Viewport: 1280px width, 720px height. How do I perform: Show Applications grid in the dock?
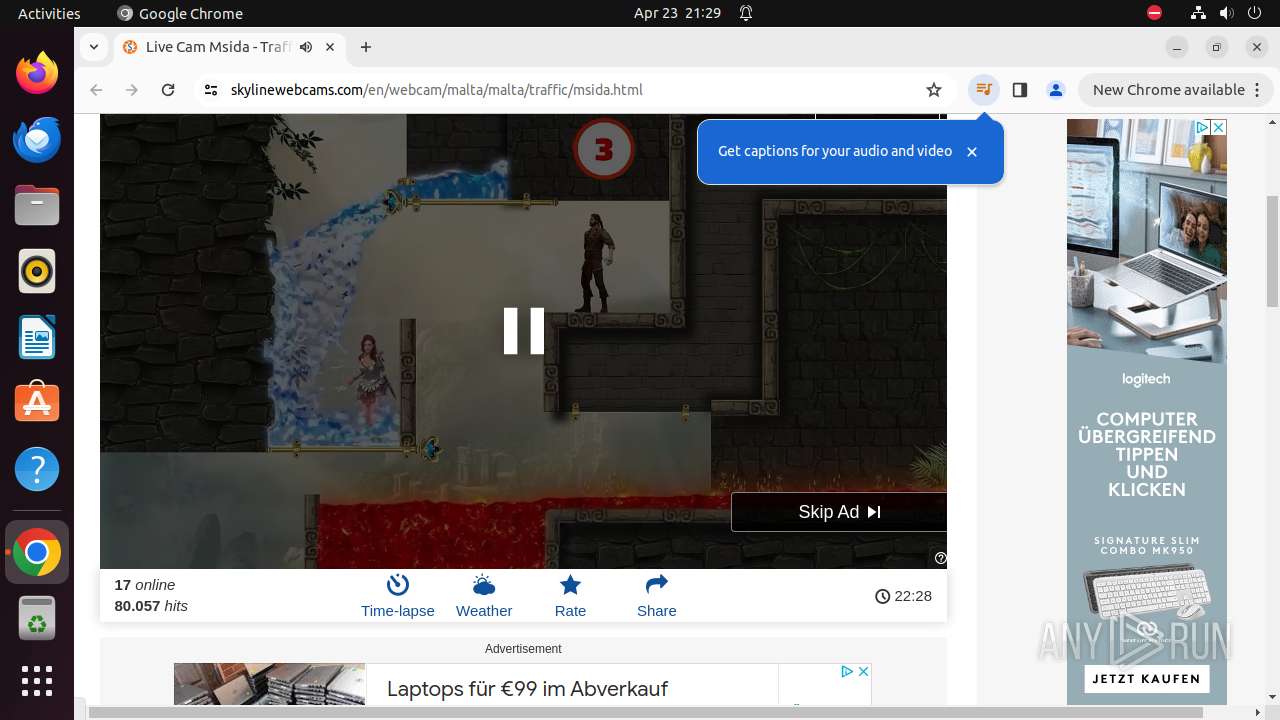pos(37,681)
